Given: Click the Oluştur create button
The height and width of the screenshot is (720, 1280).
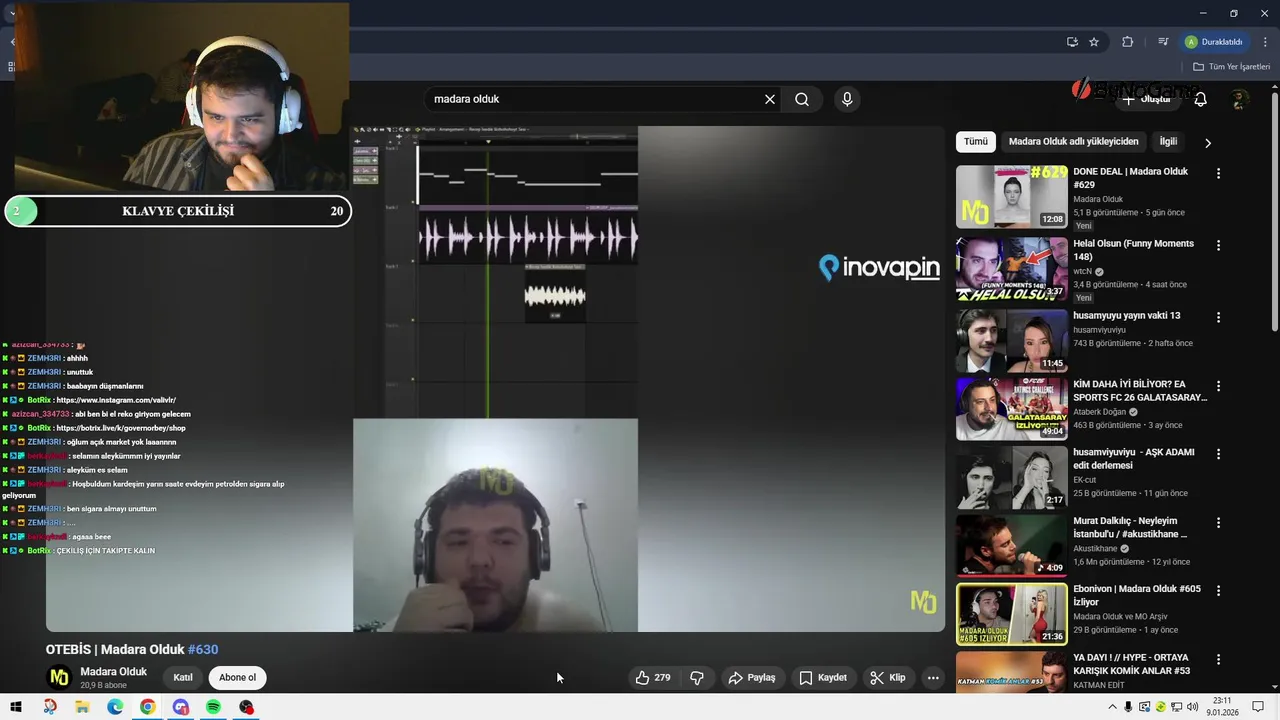Looking at the screenshot, I should (1146, 99).
